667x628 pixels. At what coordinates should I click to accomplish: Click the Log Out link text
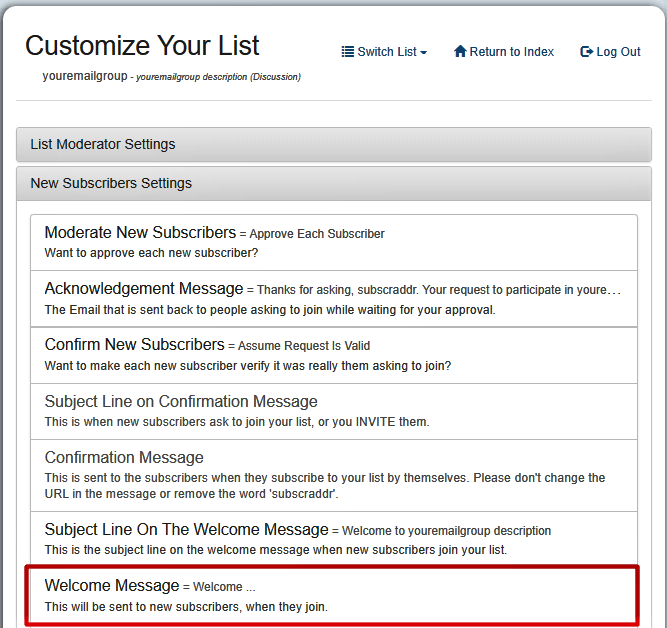pyautogui.click(x=618, y=52)
